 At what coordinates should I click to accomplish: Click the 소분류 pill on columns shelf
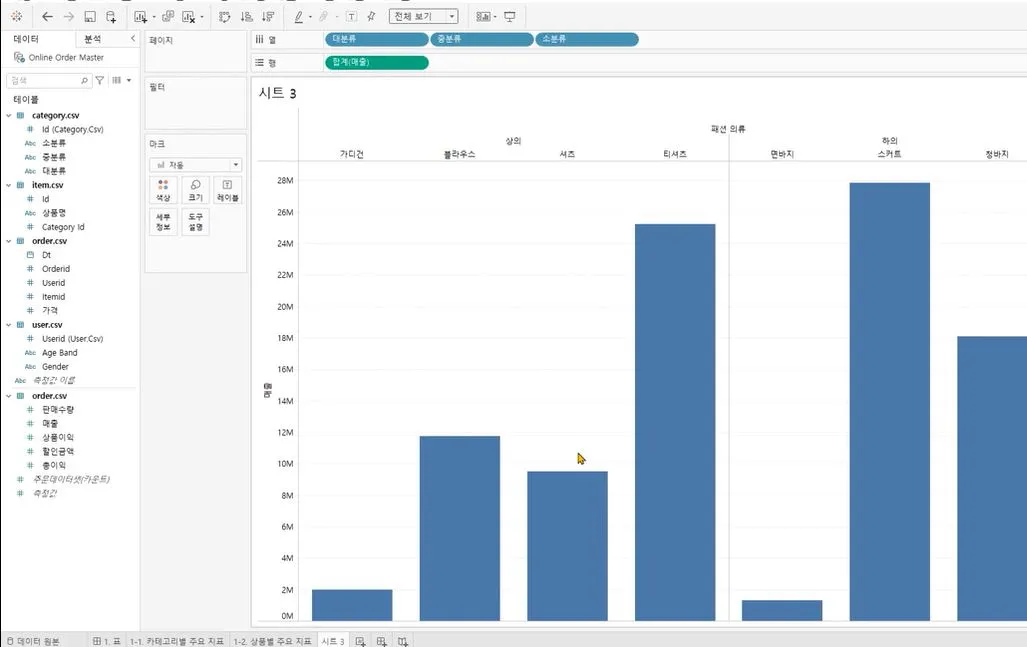click(587, 39)
